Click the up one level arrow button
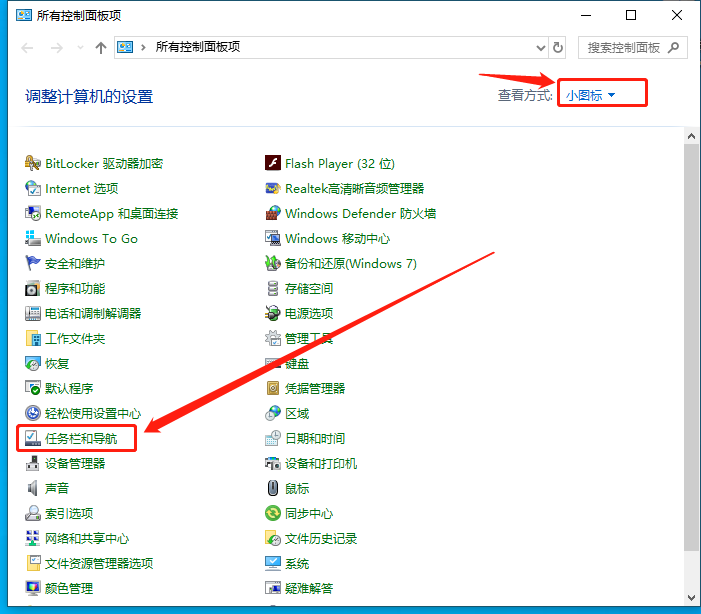The width and height of the screenshot is (701, 614). click(100, 47)
